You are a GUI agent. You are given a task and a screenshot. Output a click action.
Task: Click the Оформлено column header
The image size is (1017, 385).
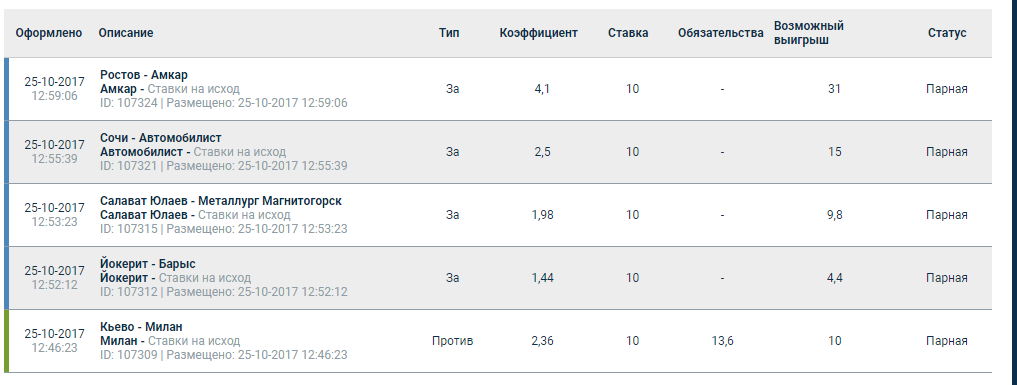click(x=49, y=33)
